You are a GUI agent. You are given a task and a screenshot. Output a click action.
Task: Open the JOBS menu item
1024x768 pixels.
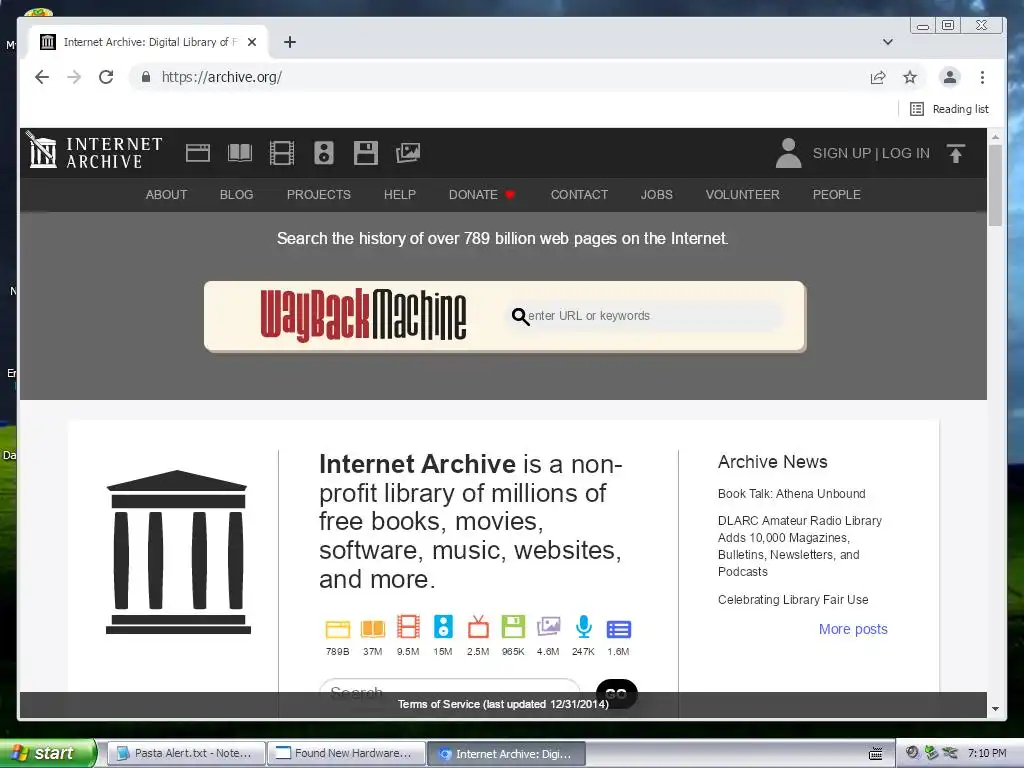coord(656,195)
